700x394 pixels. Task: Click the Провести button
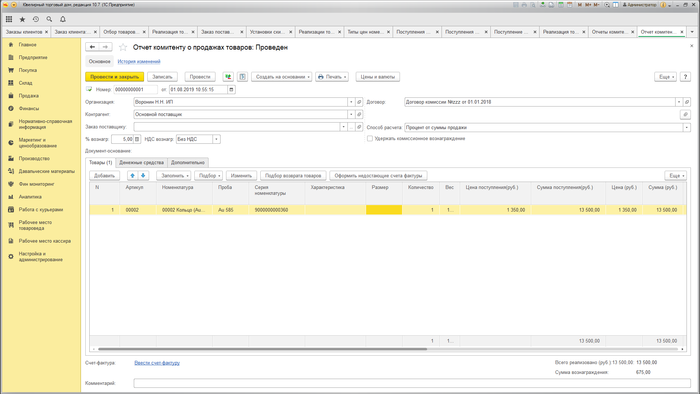(200, 77)
